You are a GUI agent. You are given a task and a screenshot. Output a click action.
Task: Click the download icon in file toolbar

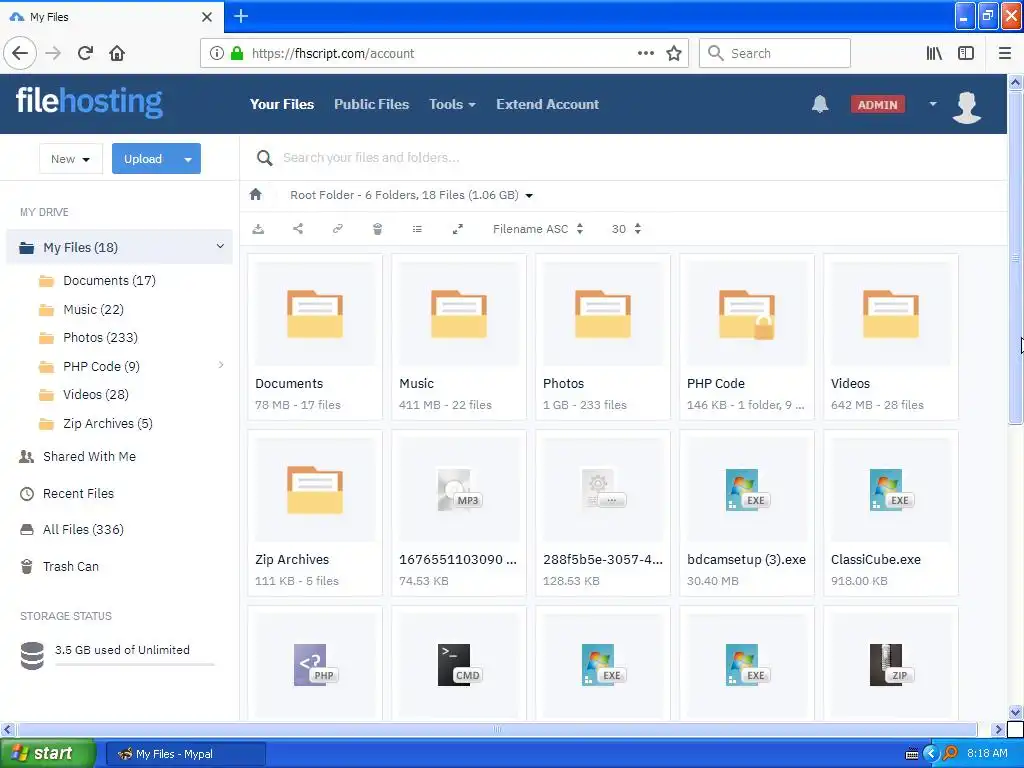click(259, 229)
